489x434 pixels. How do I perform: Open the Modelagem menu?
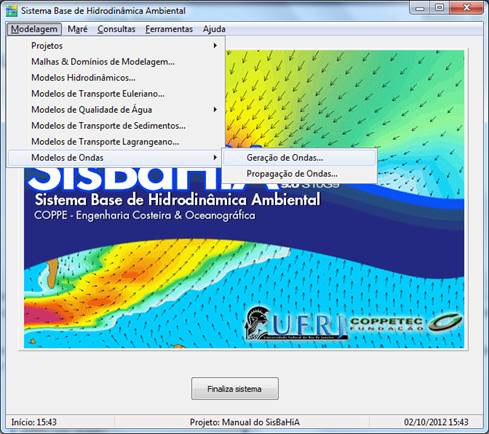click(34, 29)
